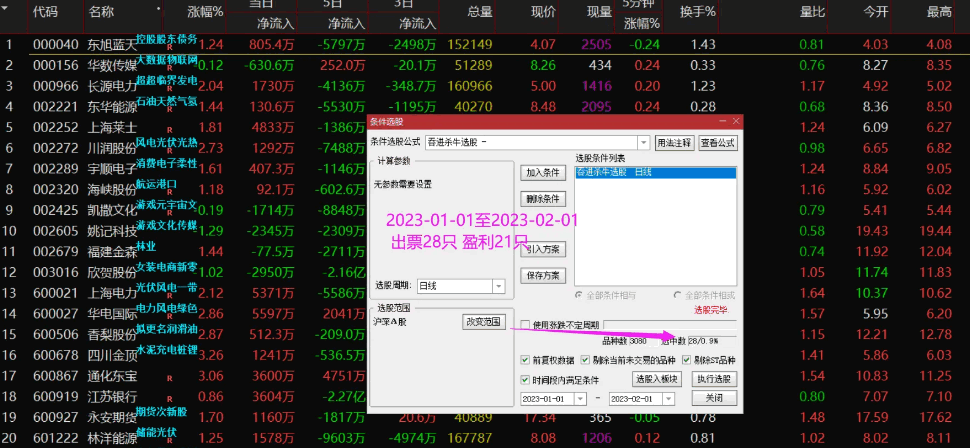Sort by 量比 column header

813,11
